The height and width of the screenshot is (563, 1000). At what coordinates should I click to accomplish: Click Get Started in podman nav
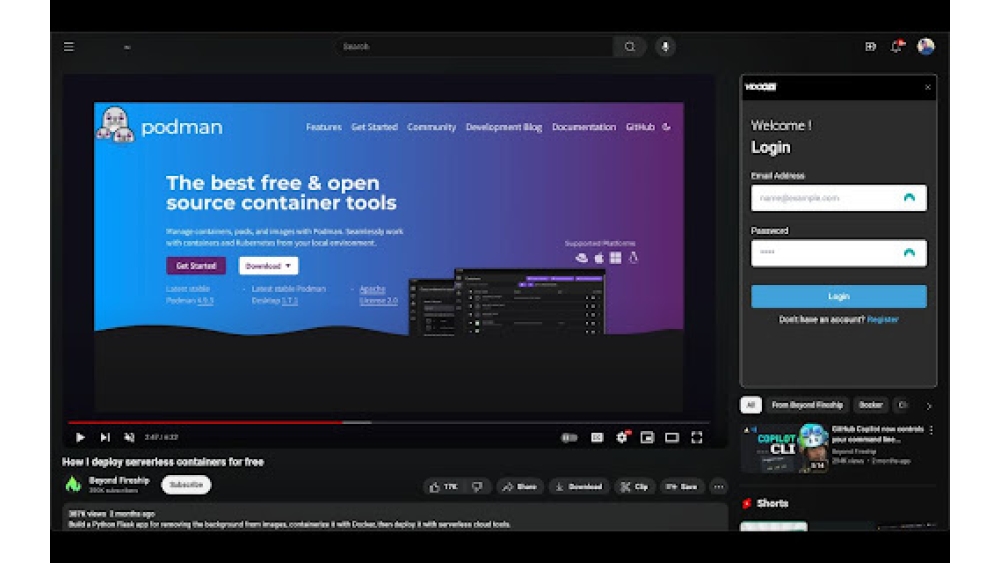point(374,127)
